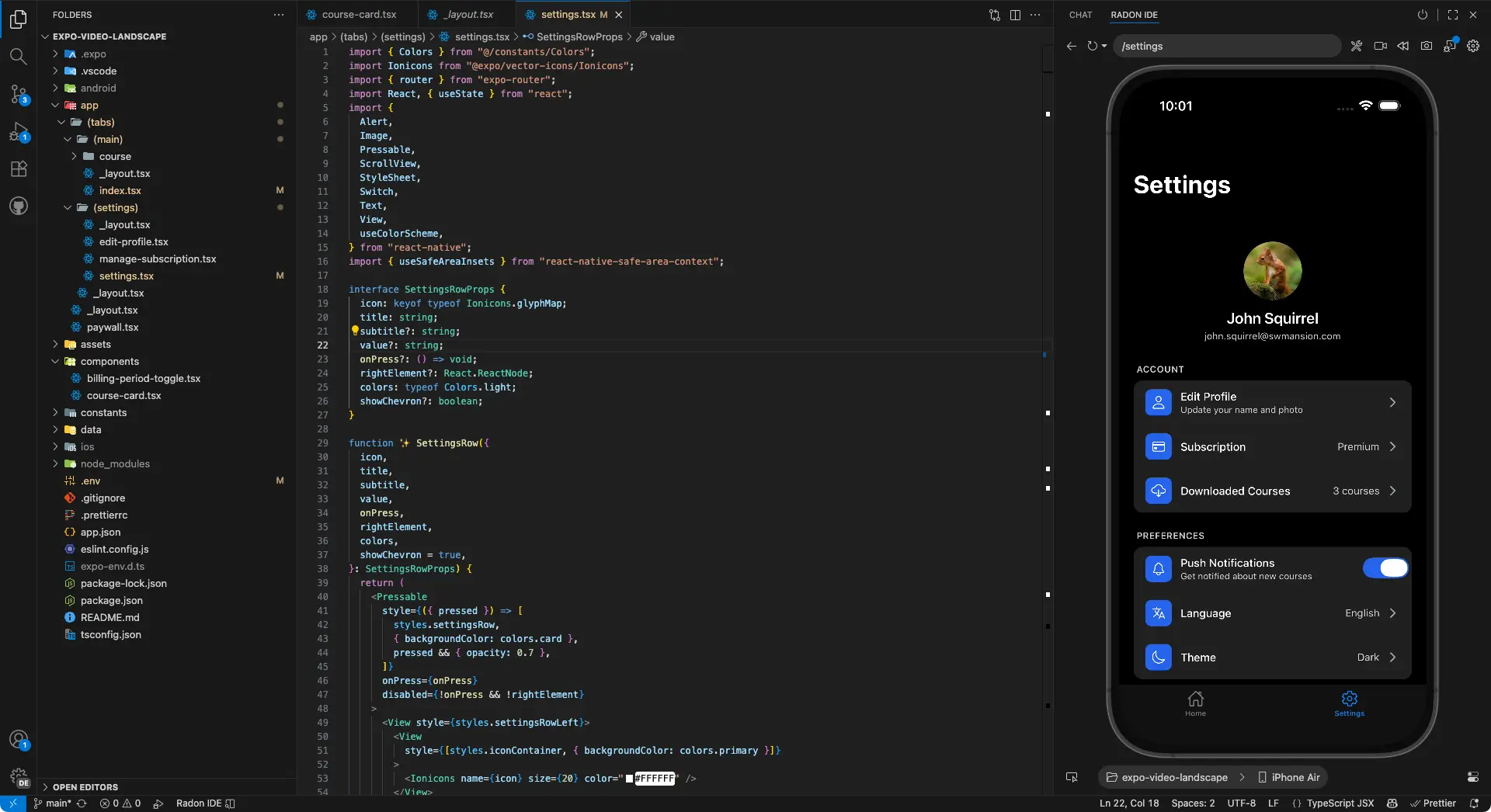Click the Radon screen recording icon
This screenshot has width=1491, height=812.
tap(1380, 46)
